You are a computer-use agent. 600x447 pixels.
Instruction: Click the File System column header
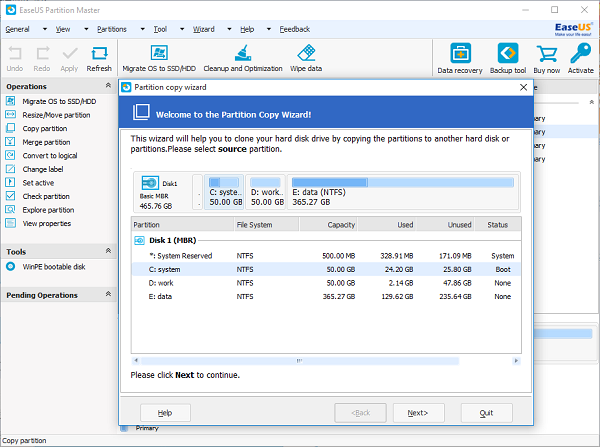tap(266, 225)
